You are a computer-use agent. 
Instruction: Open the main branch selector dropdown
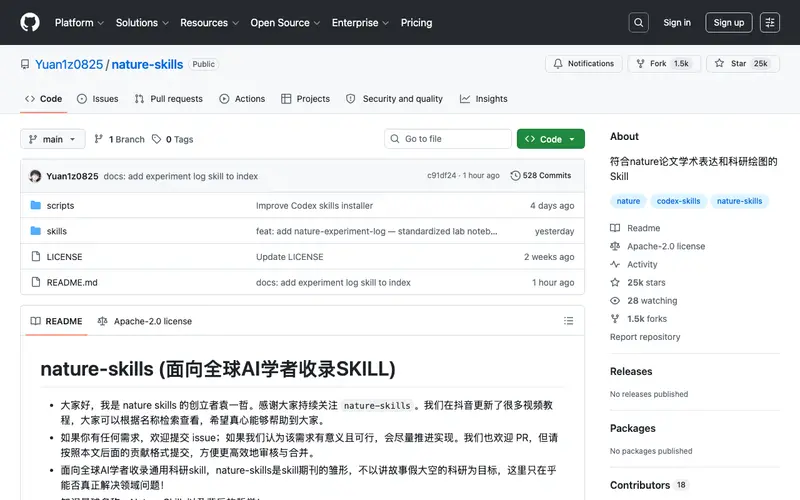pyautogui.click(x=53, y=139)
